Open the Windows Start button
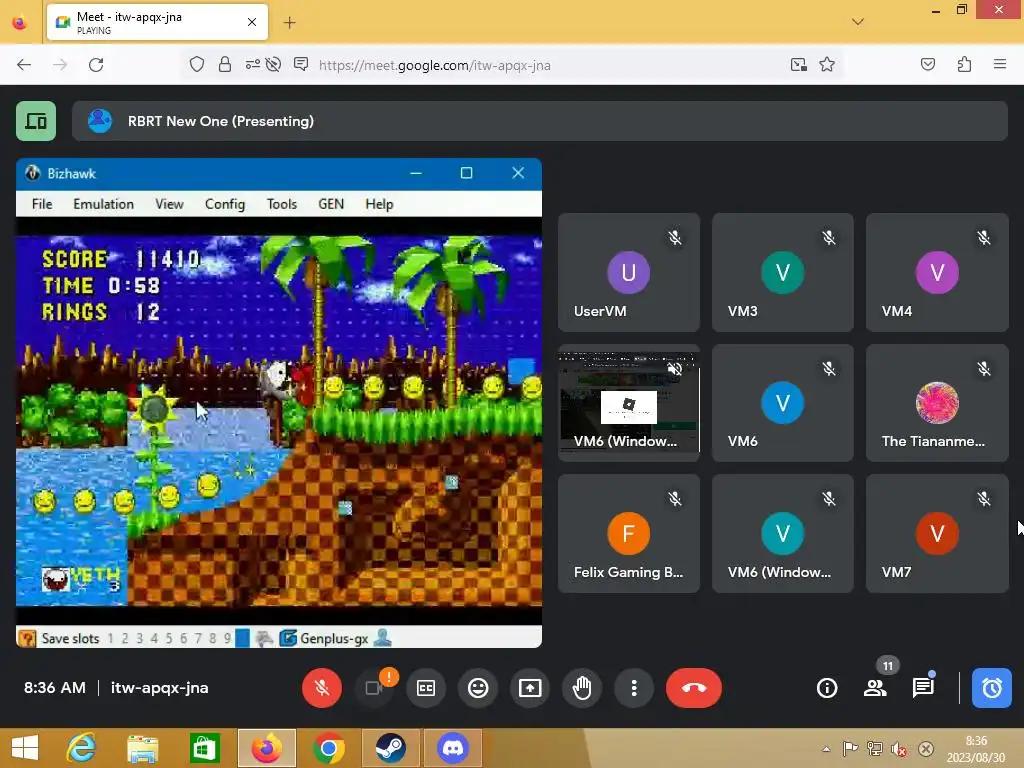Viewport: 1024px width, 768px height. 25,748
